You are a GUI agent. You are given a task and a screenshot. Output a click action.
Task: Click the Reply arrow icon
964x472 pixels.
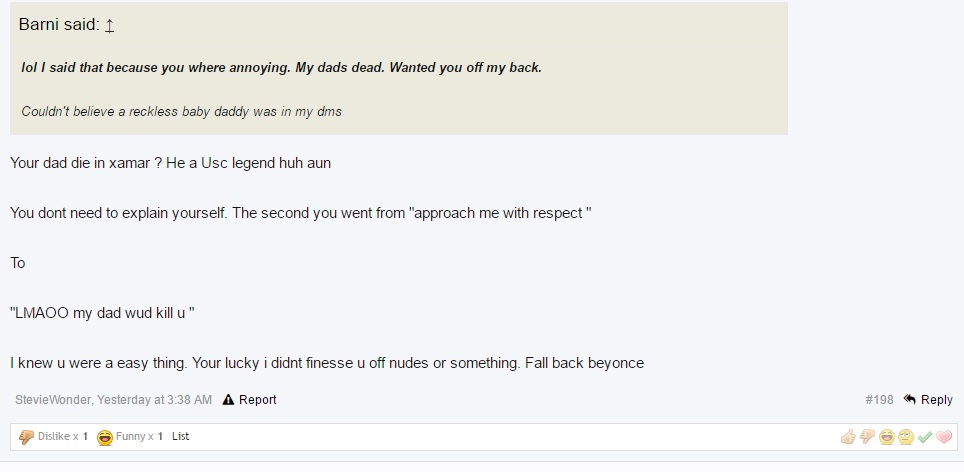(909, 399)
